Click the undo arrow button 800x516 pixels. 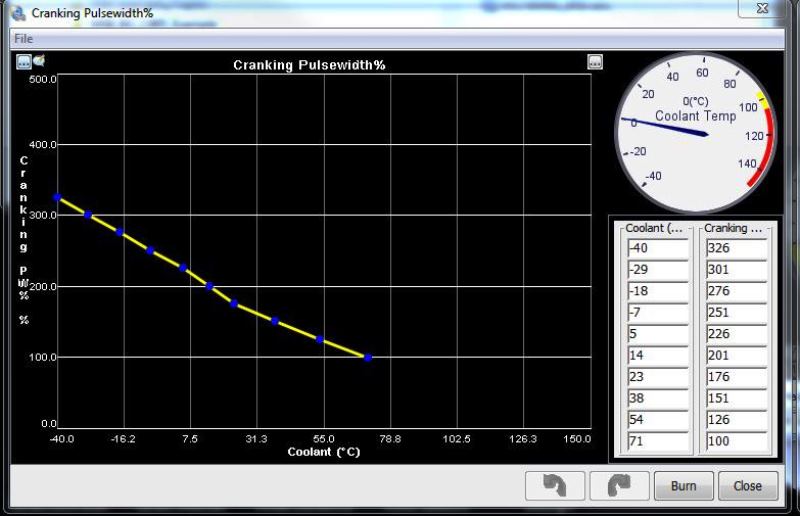555,486
